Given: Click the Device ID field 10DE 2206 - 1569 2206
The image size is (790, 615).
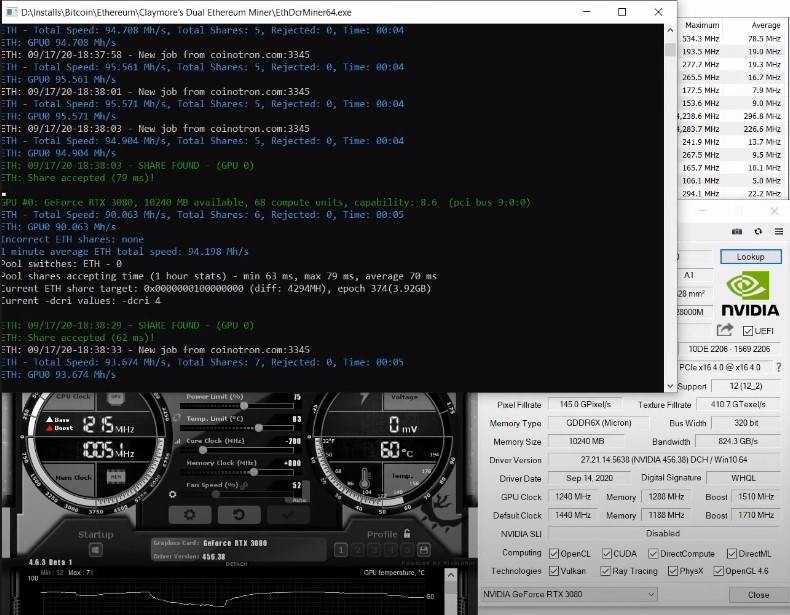Looking at the screenshot, I should (730, 349).
